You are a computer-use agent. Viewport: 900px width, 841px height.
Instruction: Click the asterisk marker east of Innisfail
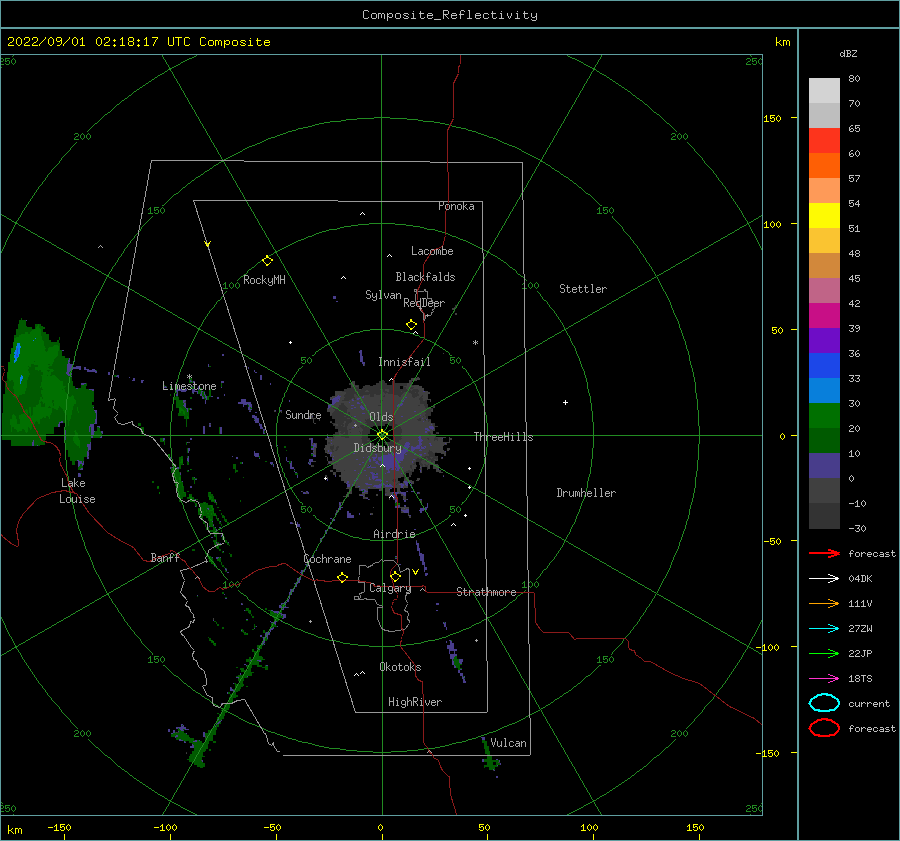475,343
